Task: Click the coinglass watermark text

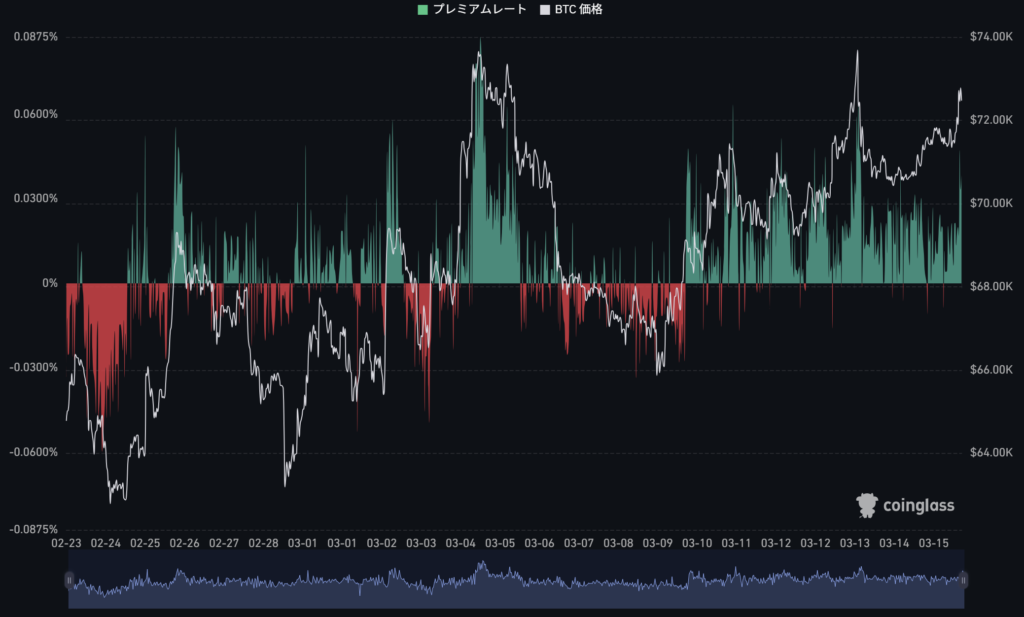Action: pyautogui.click(x=918, y=506)
